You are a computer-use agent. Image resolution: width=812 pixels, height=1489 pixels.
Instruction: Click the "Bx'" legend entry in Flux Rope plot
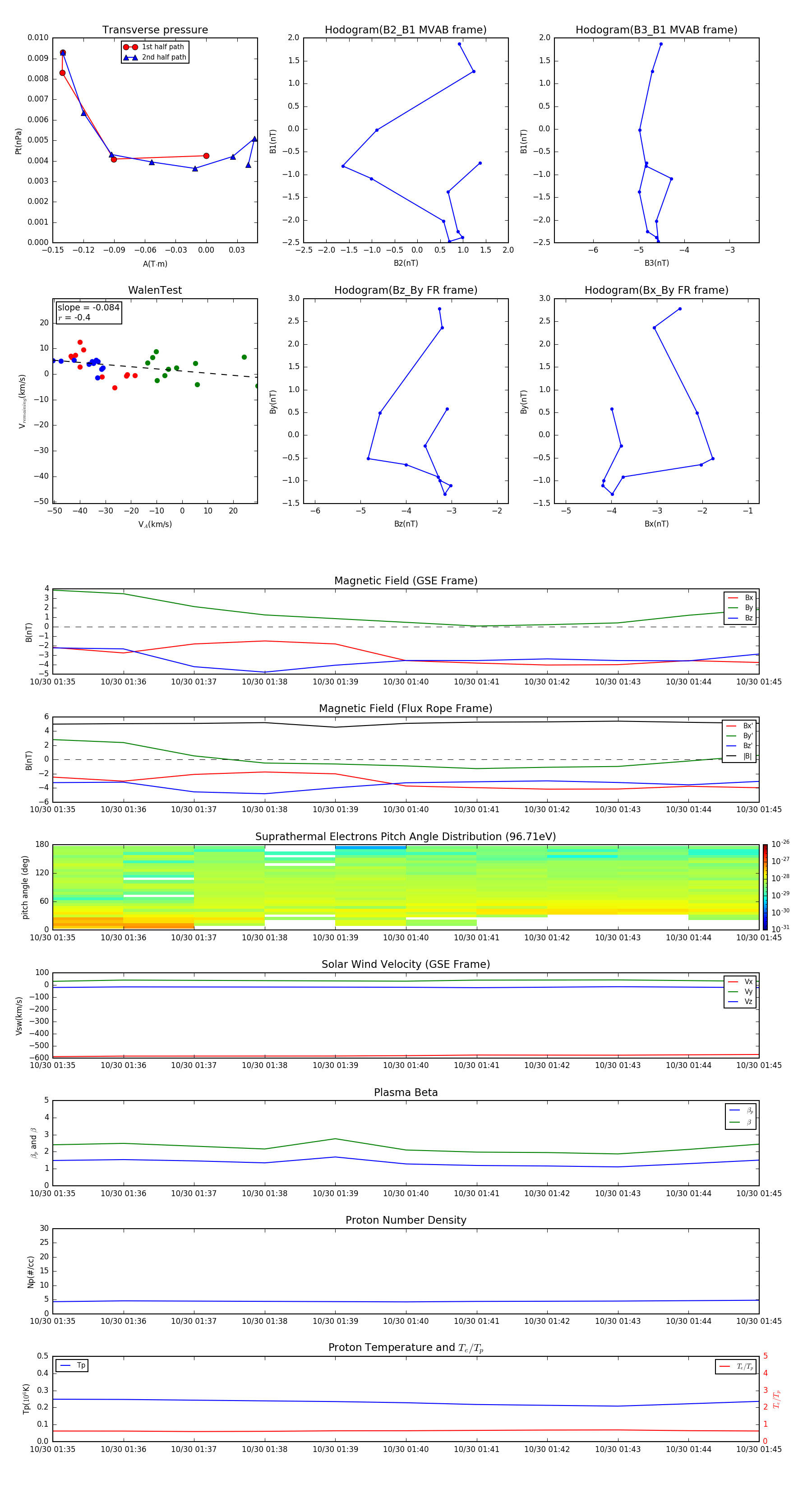pyautogui.click(x=740, y=726)
